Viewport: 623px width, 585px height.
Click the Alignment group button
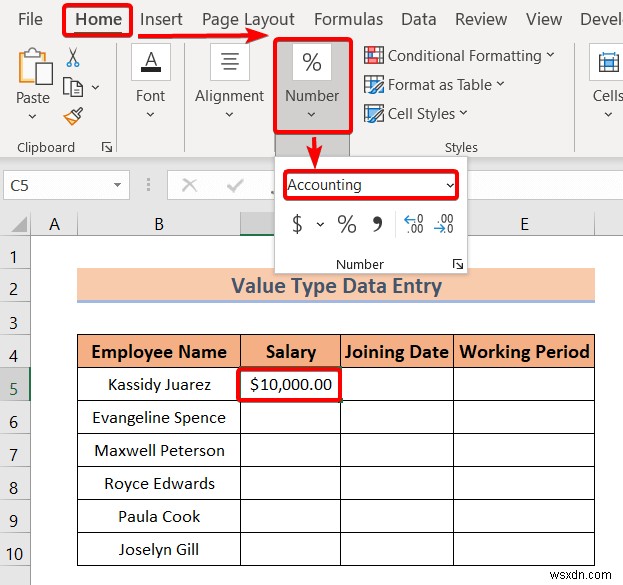click(x=229, y=81)
